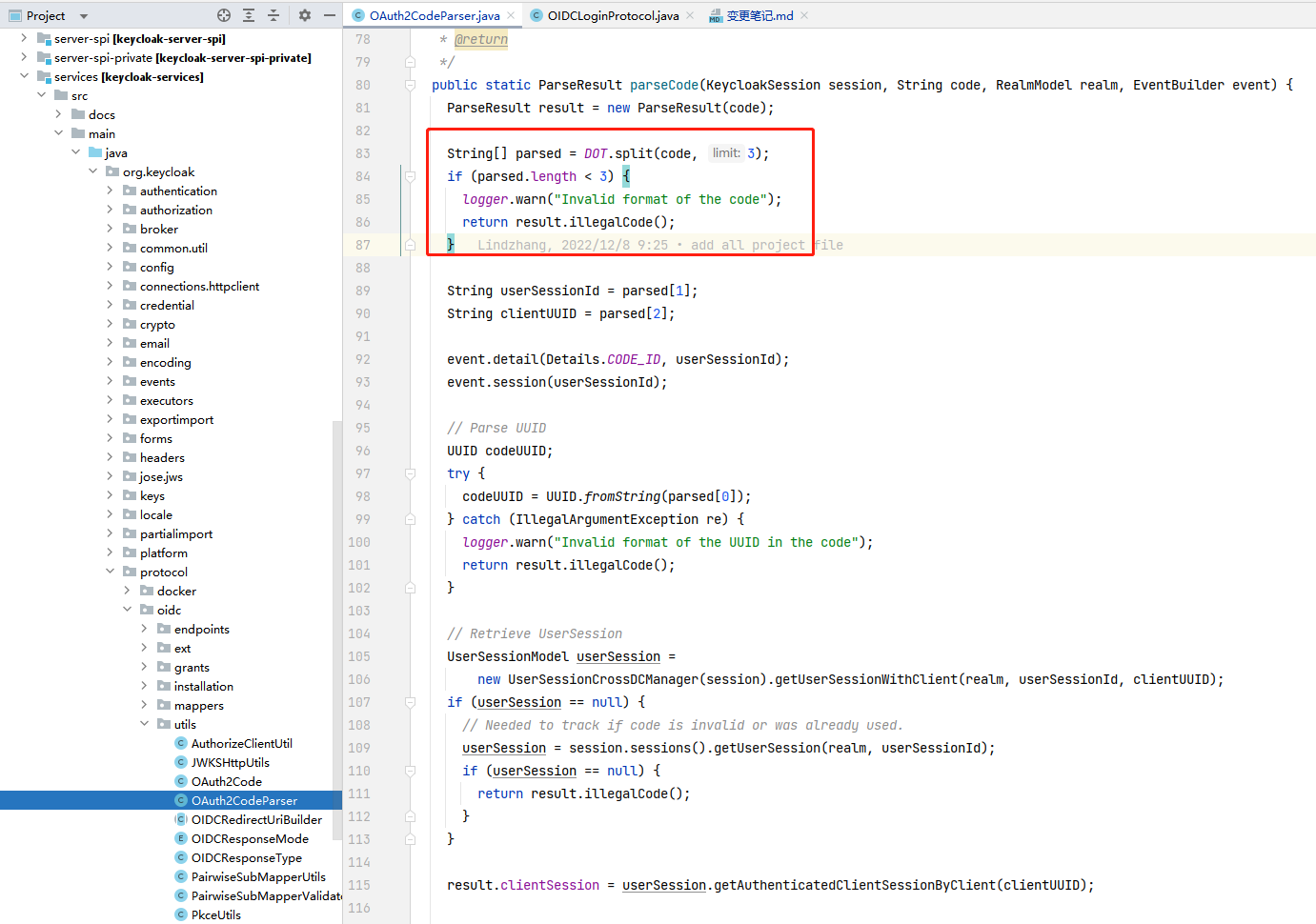Viewport: 1316px width, 924px height.
Task: Click the Select Opened File locate icon
Action: 224,15
